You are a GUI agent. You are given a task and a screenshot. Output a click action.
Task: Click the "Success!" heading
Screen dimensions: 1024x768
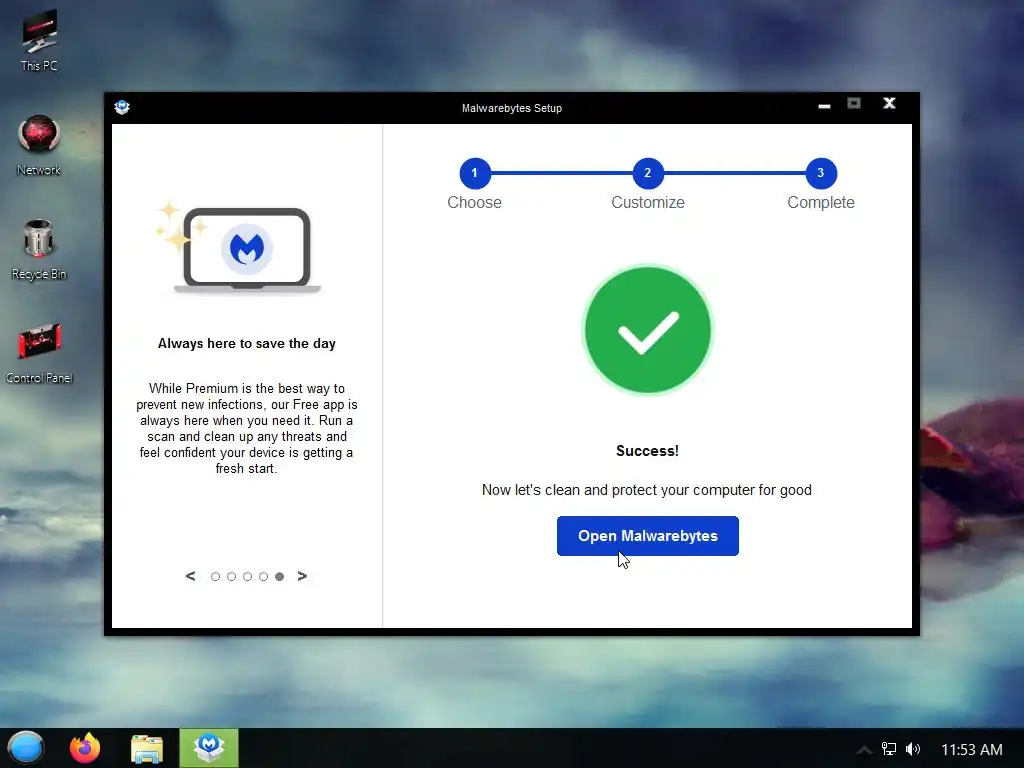click(647, 451)
